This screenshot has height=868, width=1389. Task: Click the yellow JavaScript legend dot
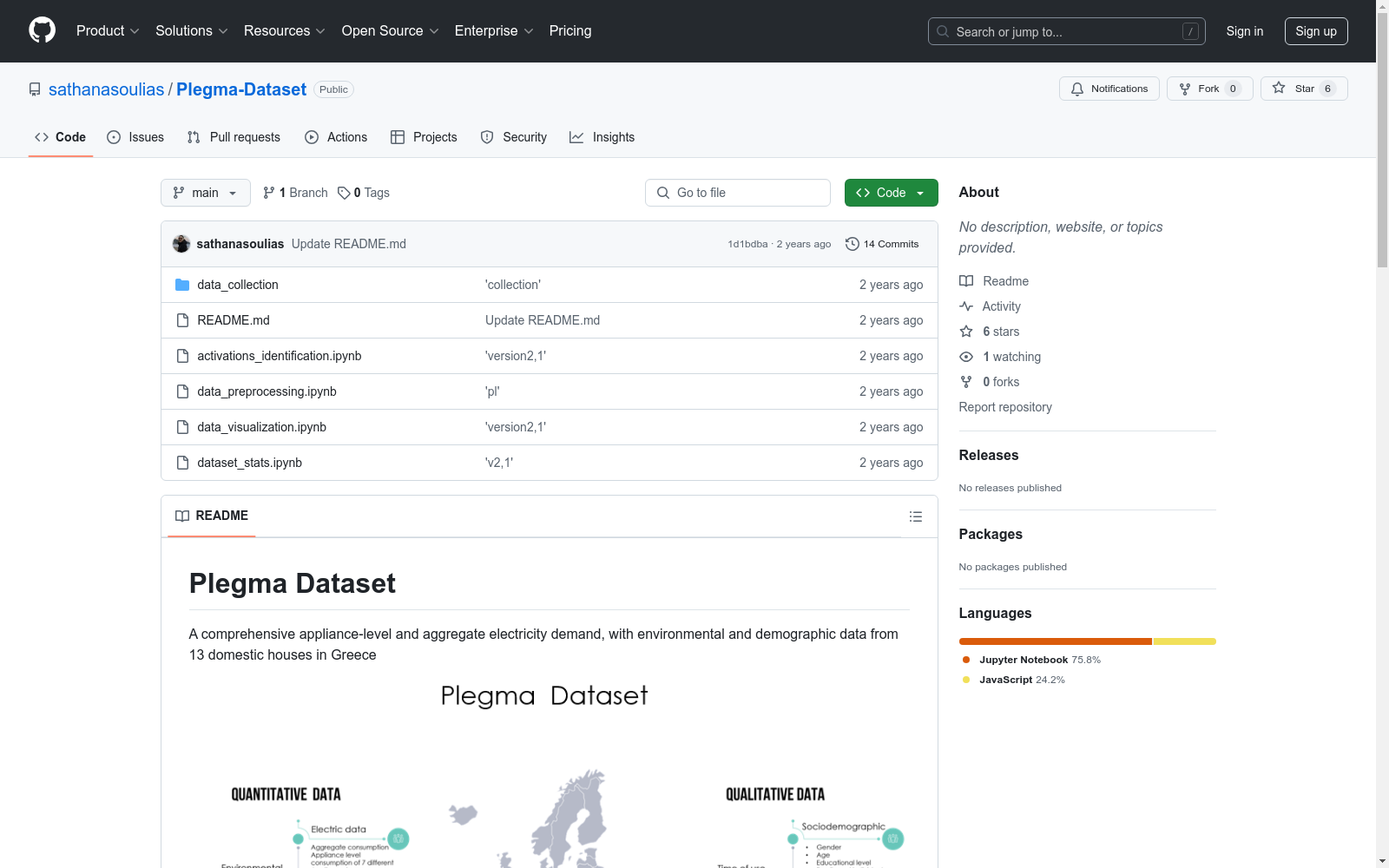966,680
